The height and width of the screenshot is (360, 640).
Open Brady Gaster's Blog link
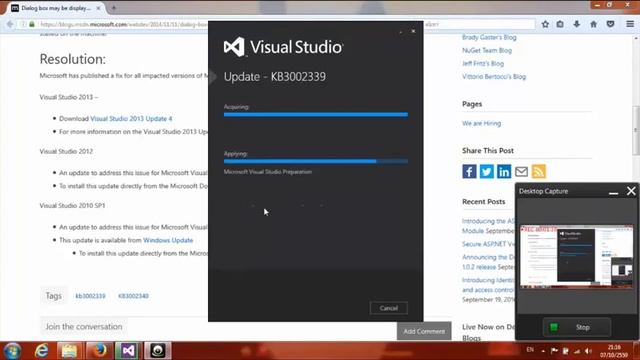[489, 37]
